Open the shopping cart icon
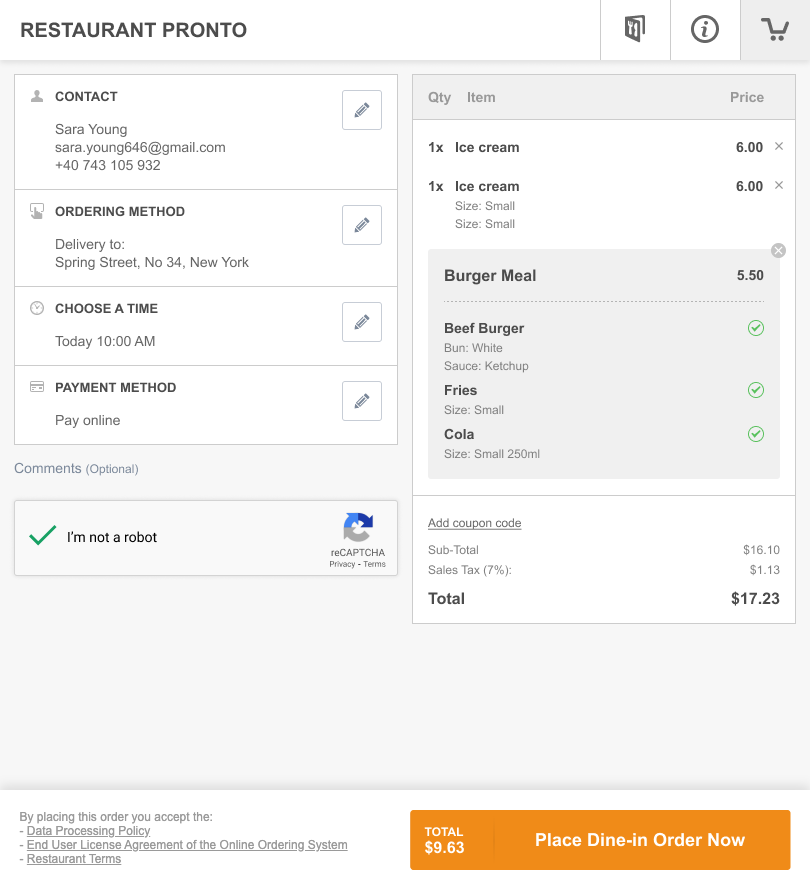The width and height of the screenshot is (810, 890). pos(775,30)
